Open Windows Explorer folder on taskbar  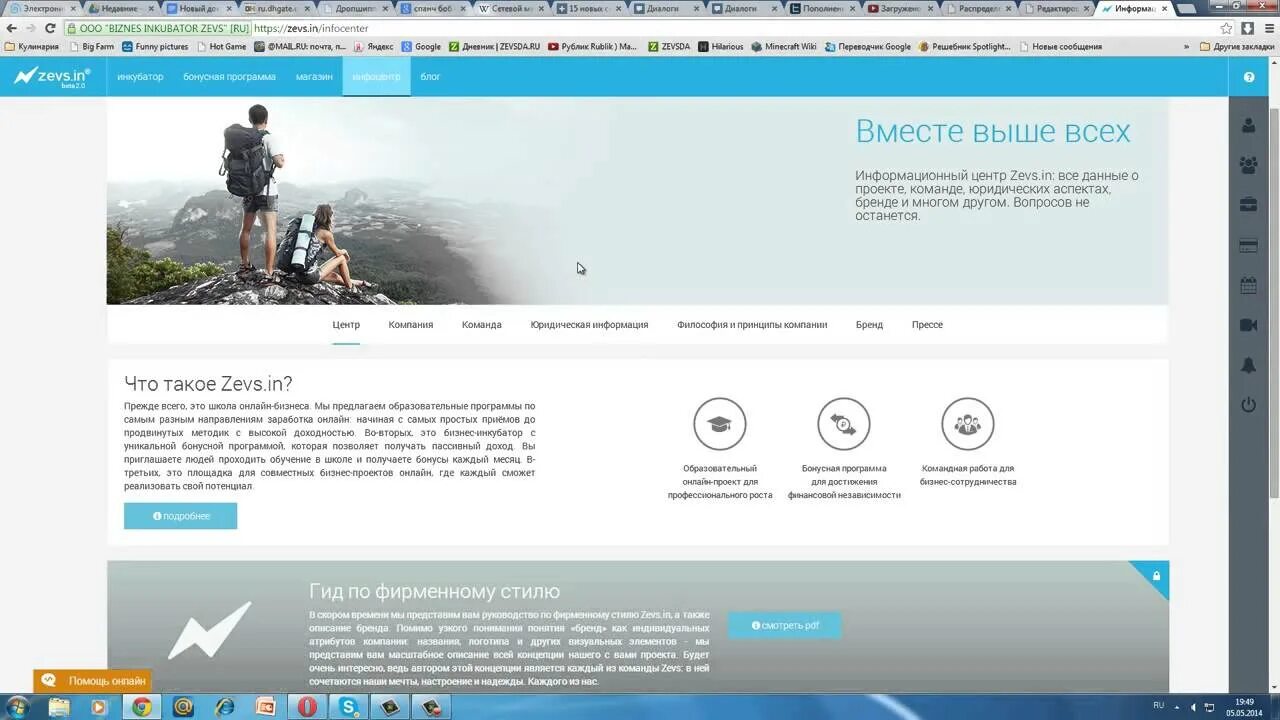pyautogui.click(x=59, y=707)
